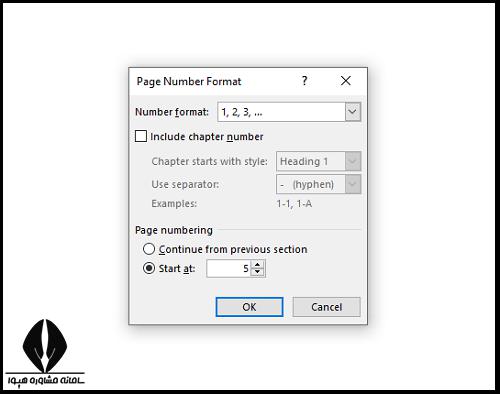Image resolution: width=500 pixels, height=394 pixels.
Task: Click the Start at label text
Action: (x=177, y=269)
